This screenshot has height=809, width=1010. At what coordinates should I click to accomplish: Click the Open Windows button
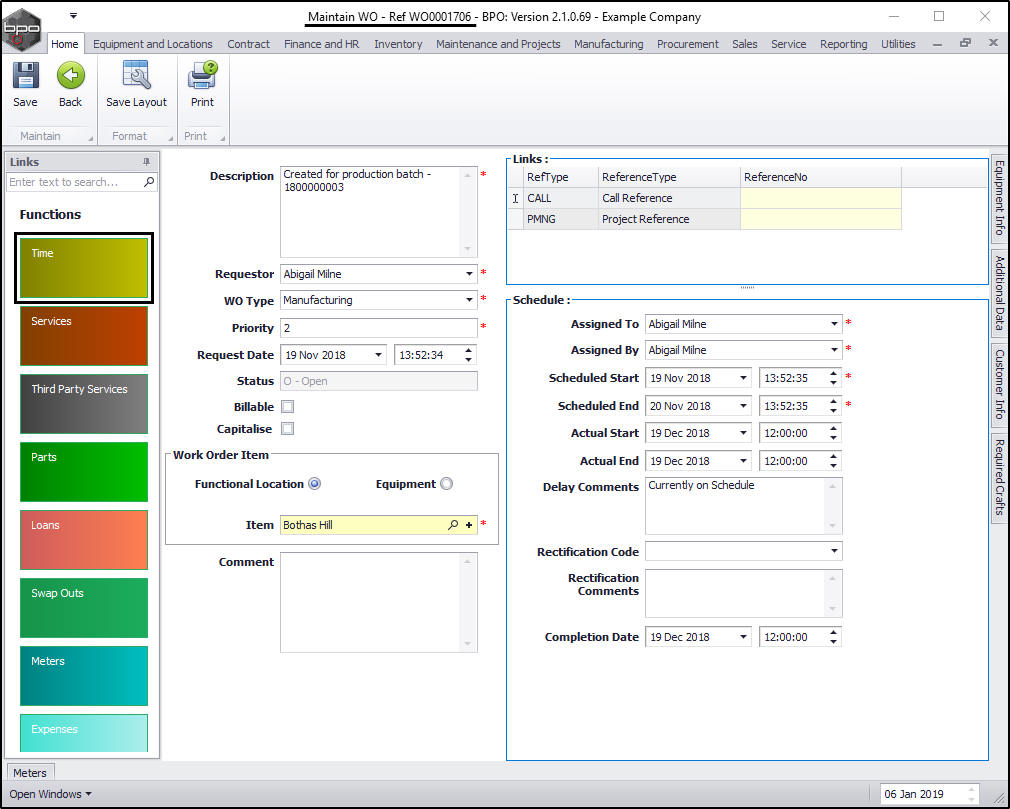[50, 794]
